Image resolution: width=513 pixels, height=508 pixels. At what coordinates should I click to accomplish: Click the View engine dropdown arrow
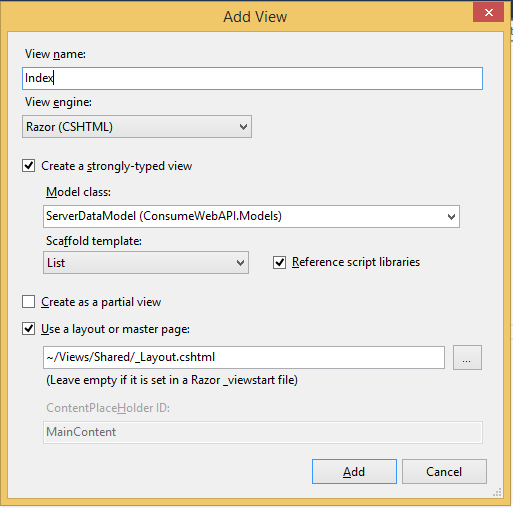coord(244,127)
